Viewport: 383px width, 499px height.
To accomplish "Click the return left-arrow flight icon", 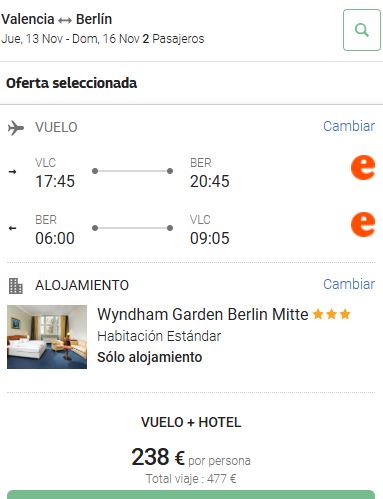I will 12,228.
